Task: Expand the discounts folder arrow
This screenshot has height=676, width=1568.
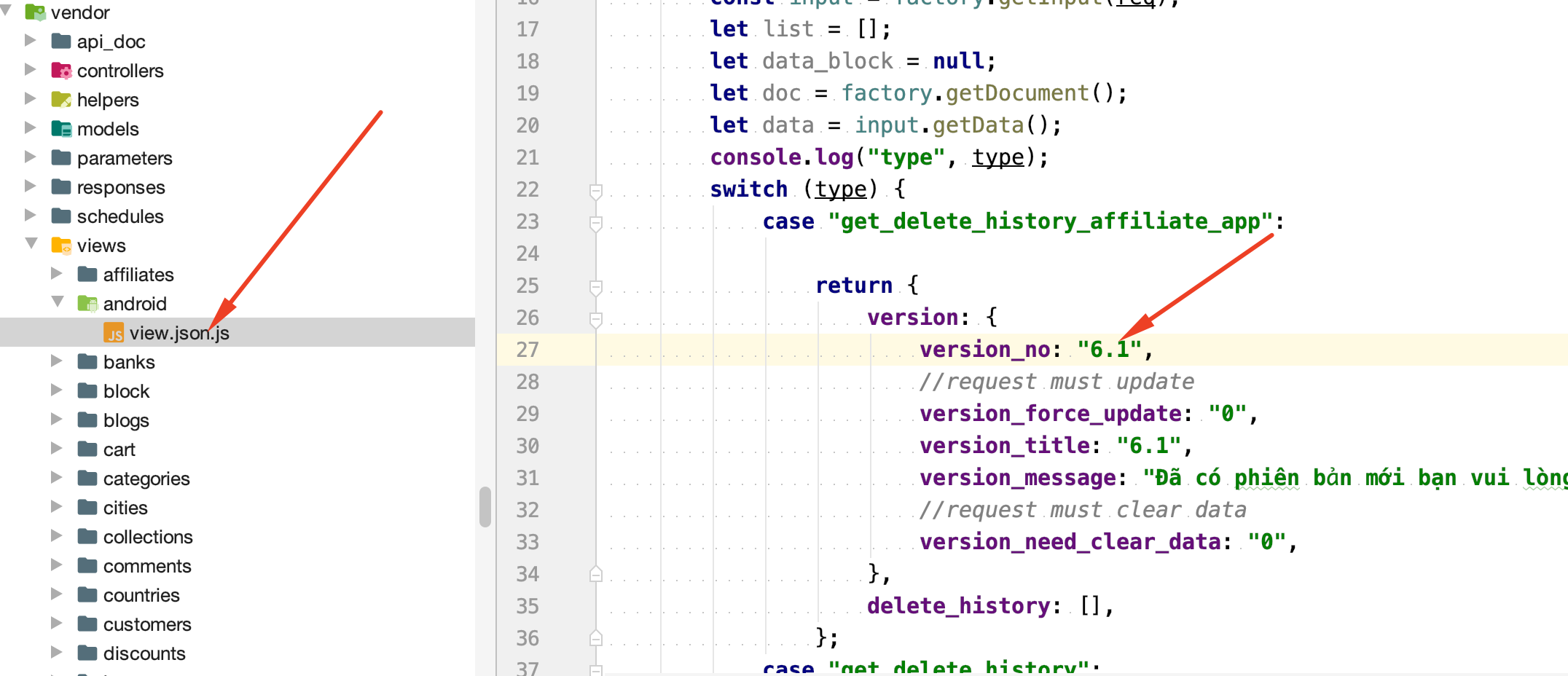Action: pos(57,652)
